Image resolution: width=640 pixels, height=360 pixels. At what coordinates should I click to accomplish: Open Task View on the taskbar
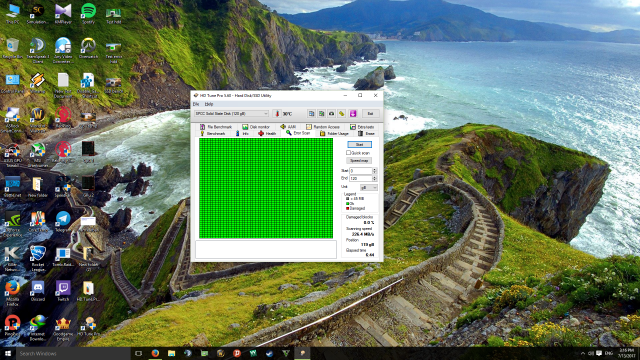[138, 353]
